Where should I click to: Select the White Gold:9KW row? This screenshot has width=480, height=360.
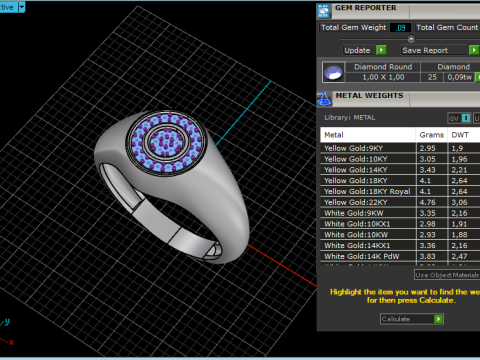pos(400,213)
